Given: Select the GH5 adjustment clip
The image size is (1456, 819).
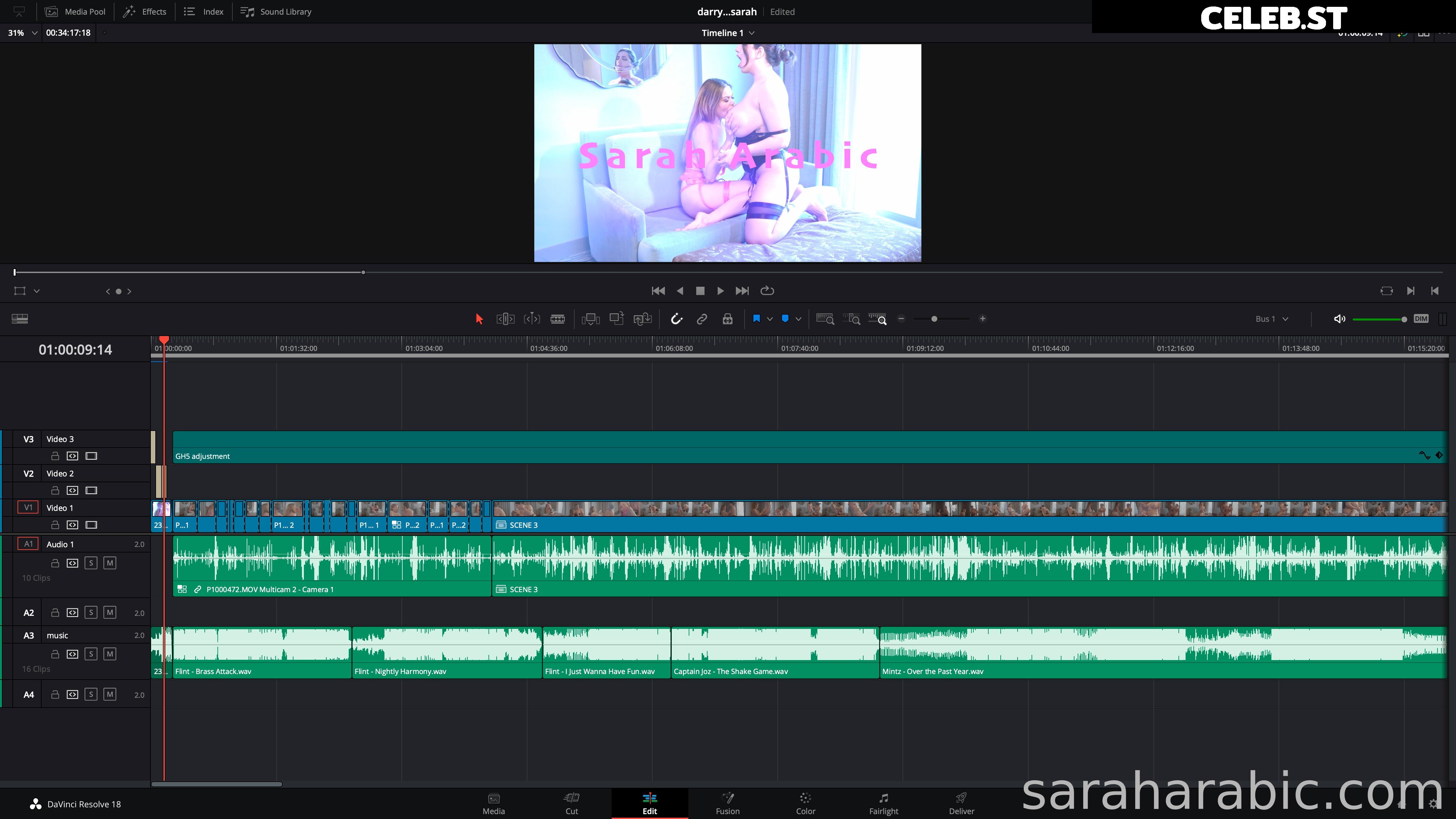Looking at the screenshot, I should click(x=809, y=448).
